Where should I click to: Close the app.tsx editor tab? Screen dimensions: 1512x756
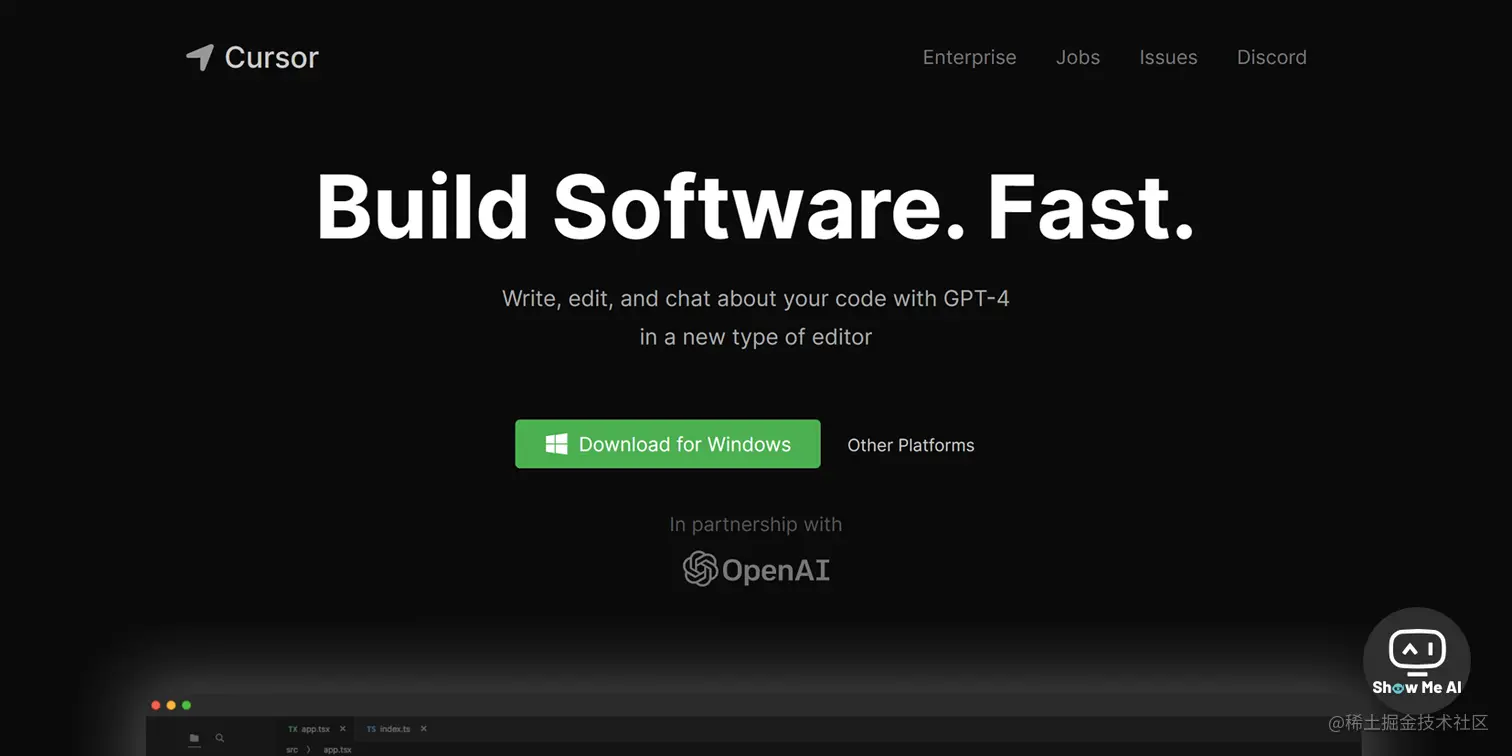[343, 729]
